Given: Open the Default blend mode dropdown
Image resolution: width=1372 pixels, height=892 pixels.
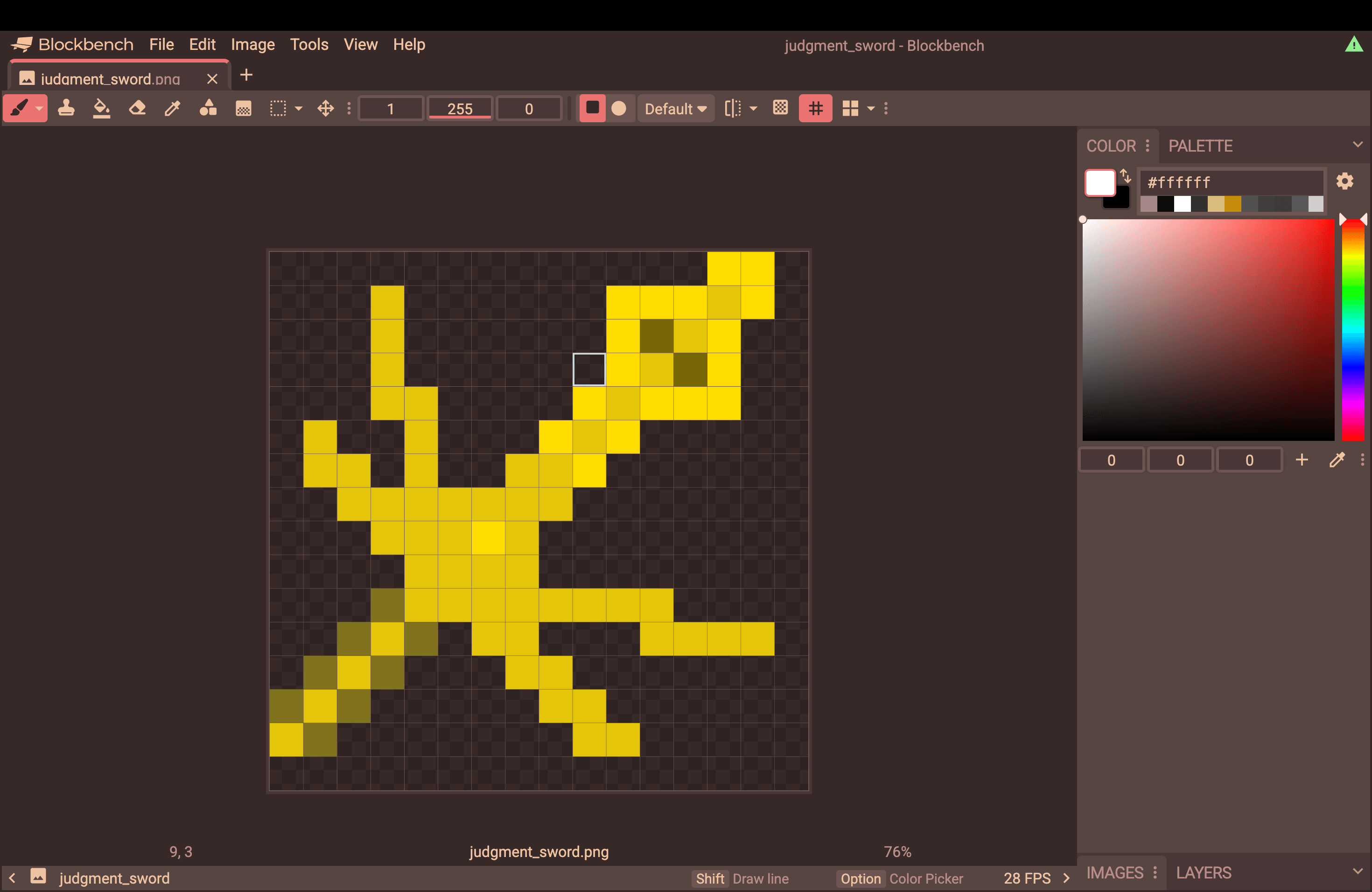Looking at the screenshot, I should click(x=676, y=108).
